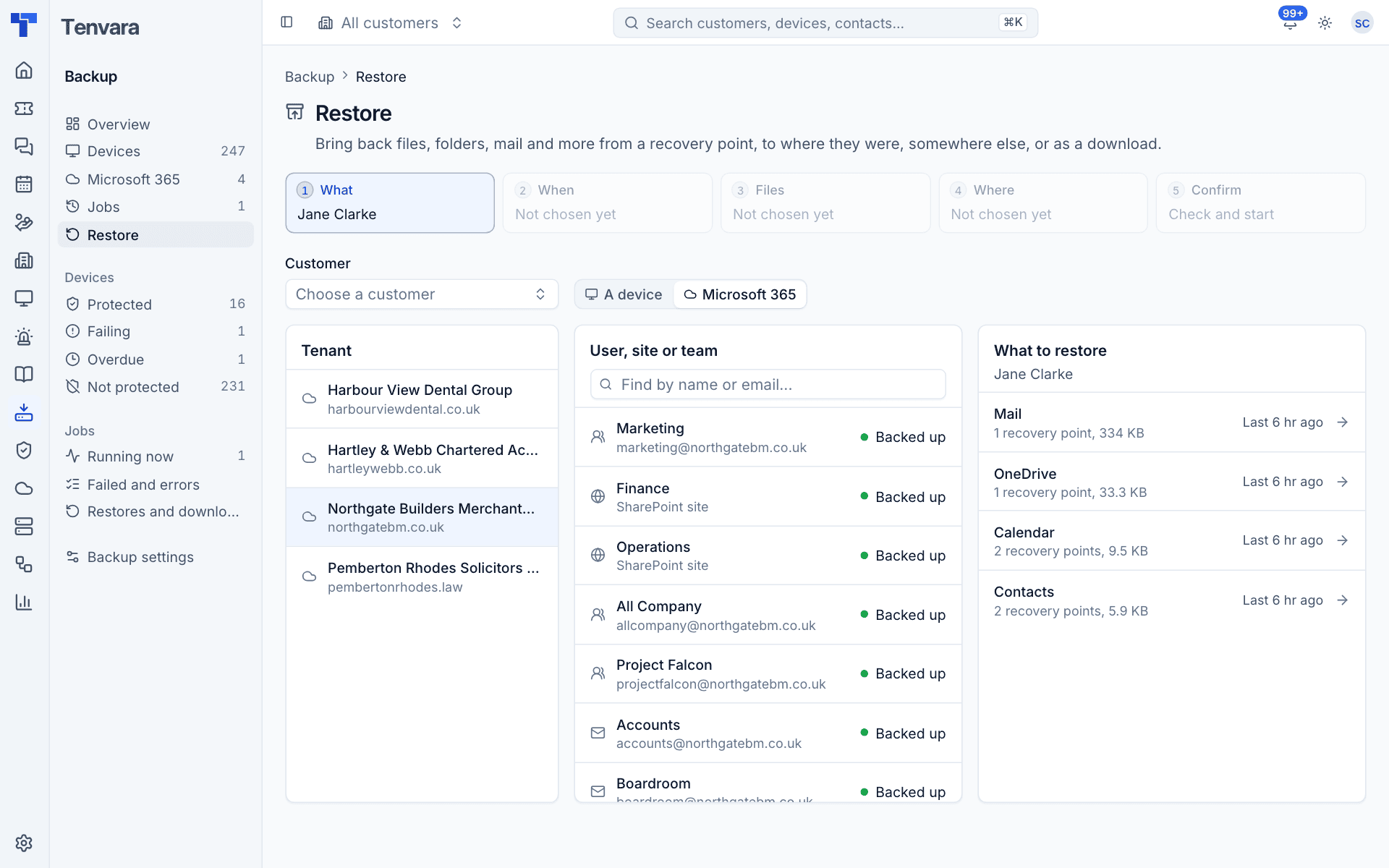Select Operations SharePoint site
This screenshot has height=868, width=1389.
[x=768, y=556]
